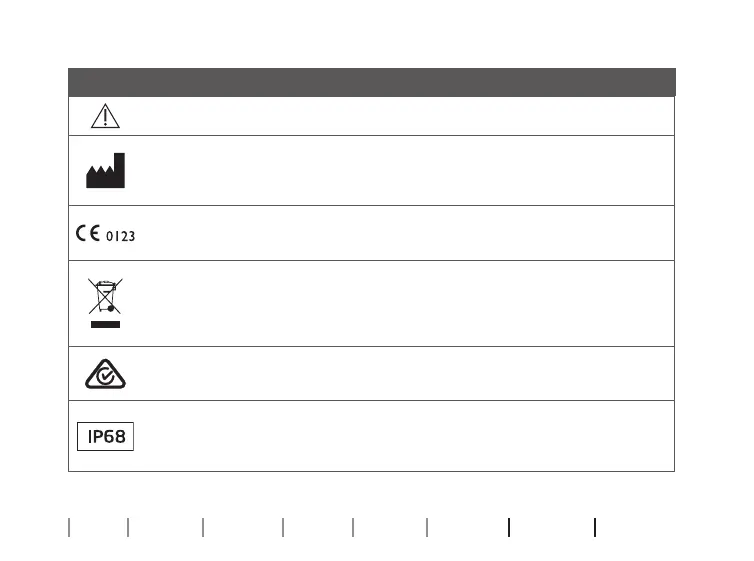754x561 pixels.
Task: Click the 0123 notified body number
Action: click(120, 236)
